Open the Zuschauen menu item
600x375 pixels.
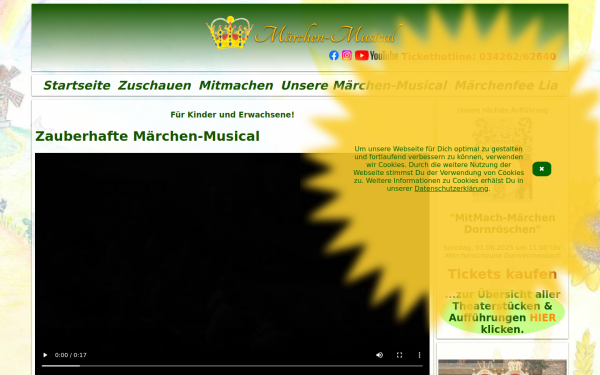pos(154,85)
